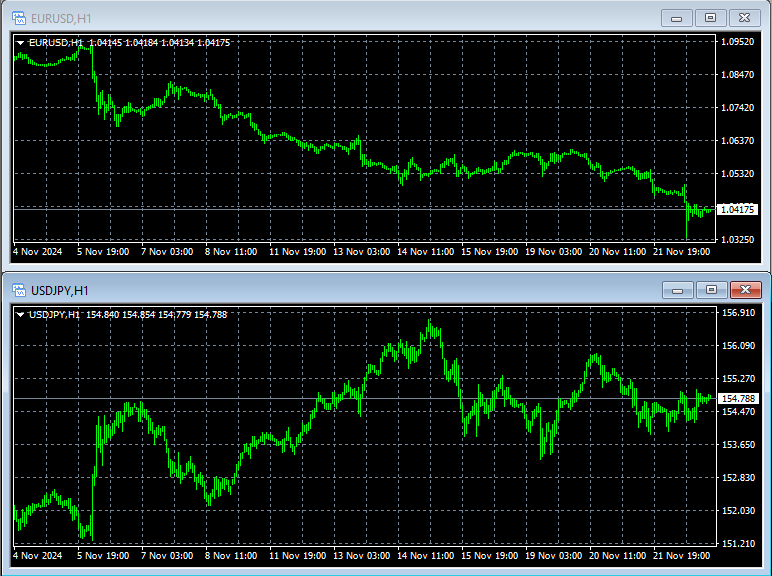The width and height of the screenshot is (772, 576).
Task: Click EURUSD time label 7 Nov 03:00
Action: pos(167,252)
